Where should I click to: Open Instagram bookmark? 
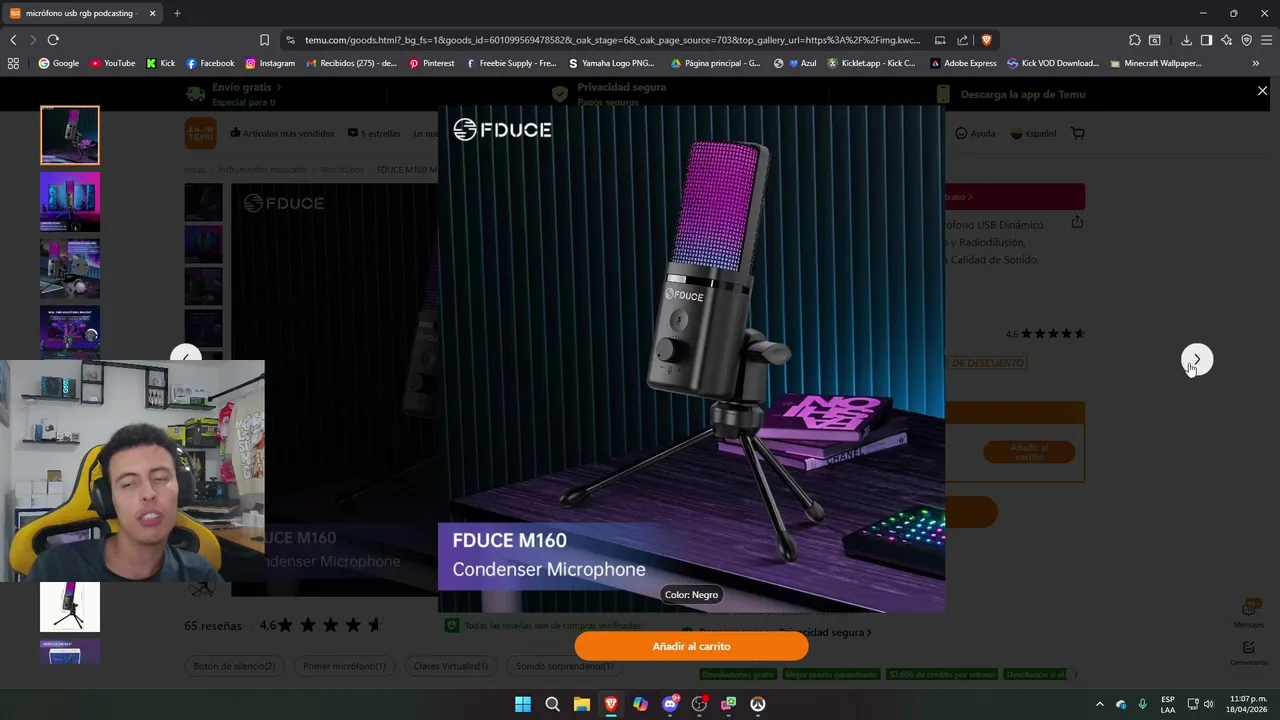tap(270, 63)
